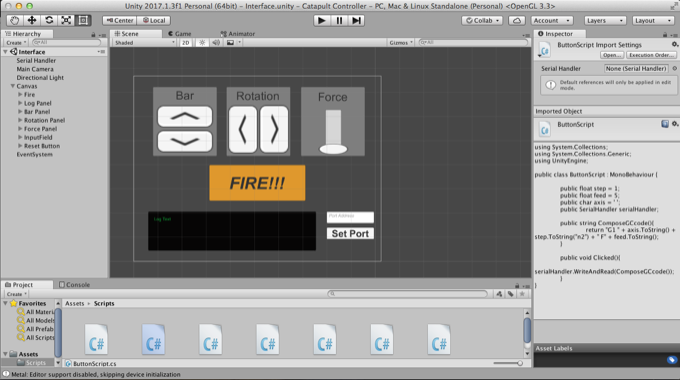Open the Layers dropdown
The image size is (680, 380).
605,20
